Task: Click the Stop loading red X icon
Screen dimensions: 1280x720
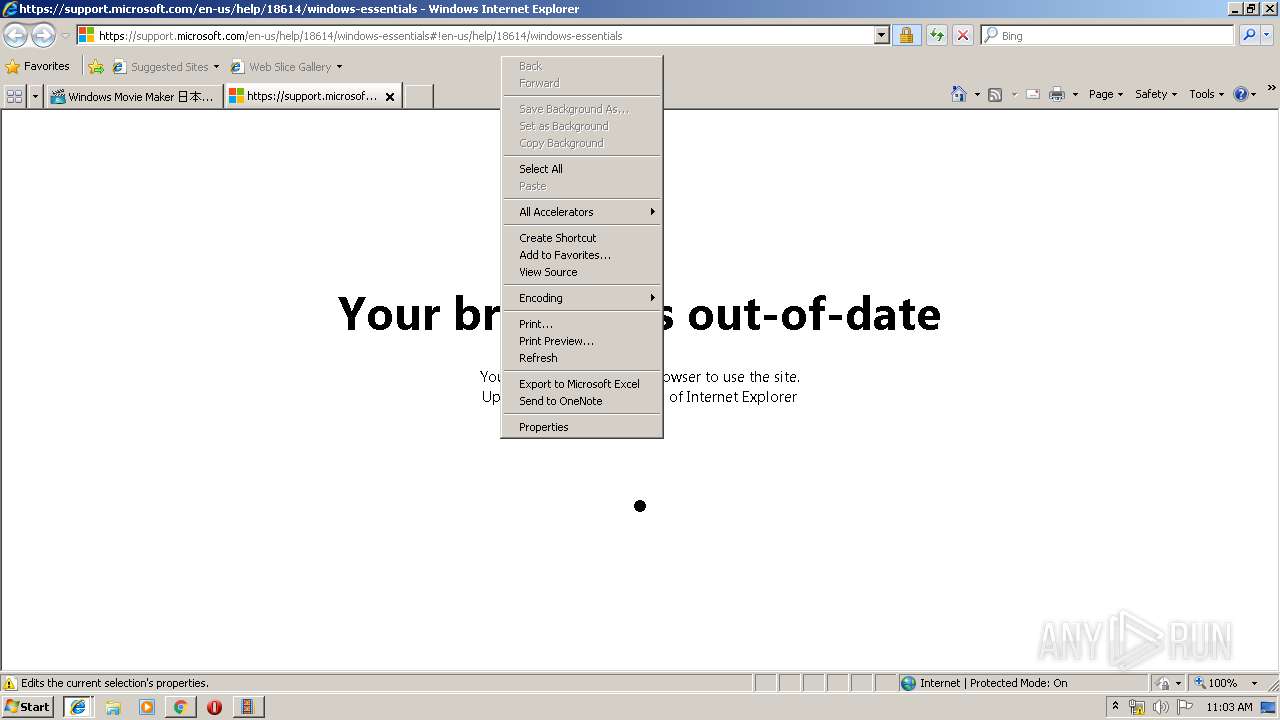Action: 962,35
